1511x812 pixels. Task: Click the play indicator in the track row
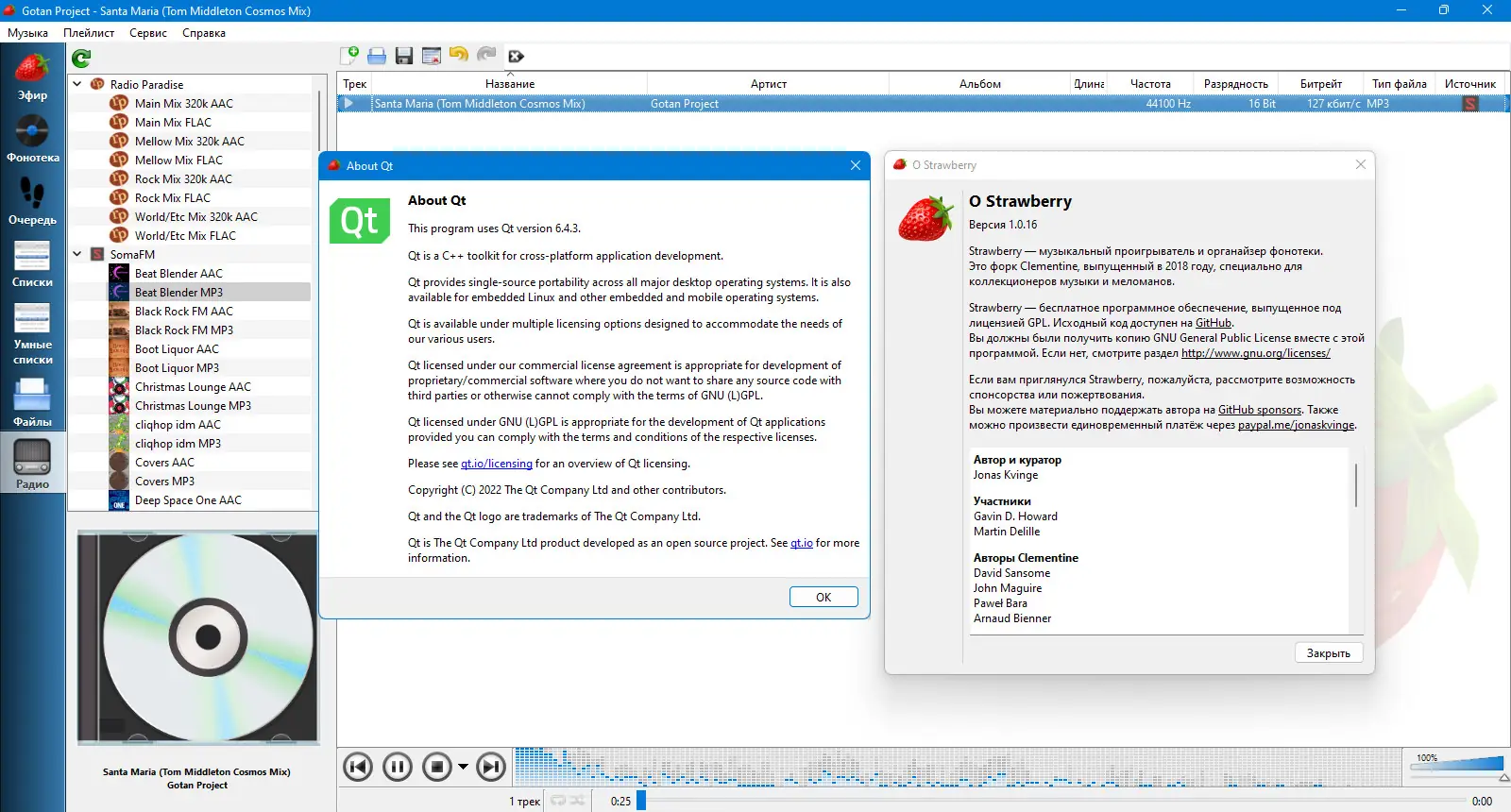click(349, 104)
